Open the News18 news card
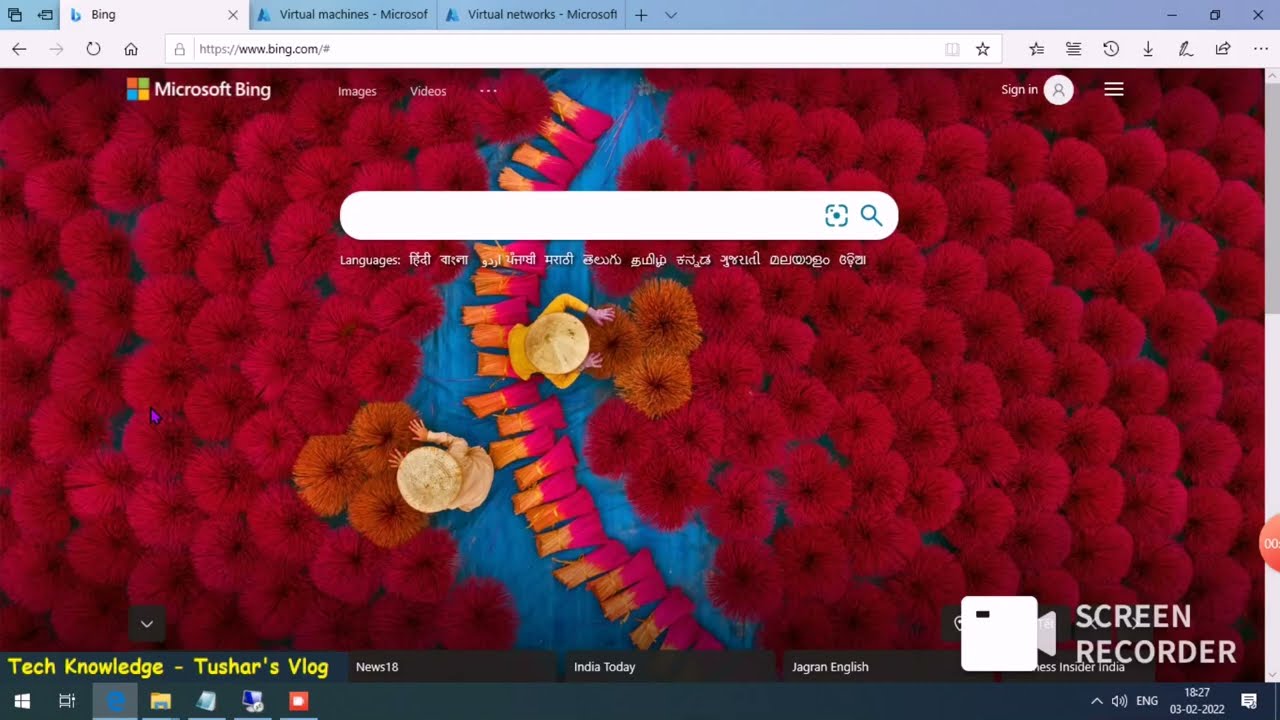1280x720 pixels. pyautogui.click(x=452, y=667)
